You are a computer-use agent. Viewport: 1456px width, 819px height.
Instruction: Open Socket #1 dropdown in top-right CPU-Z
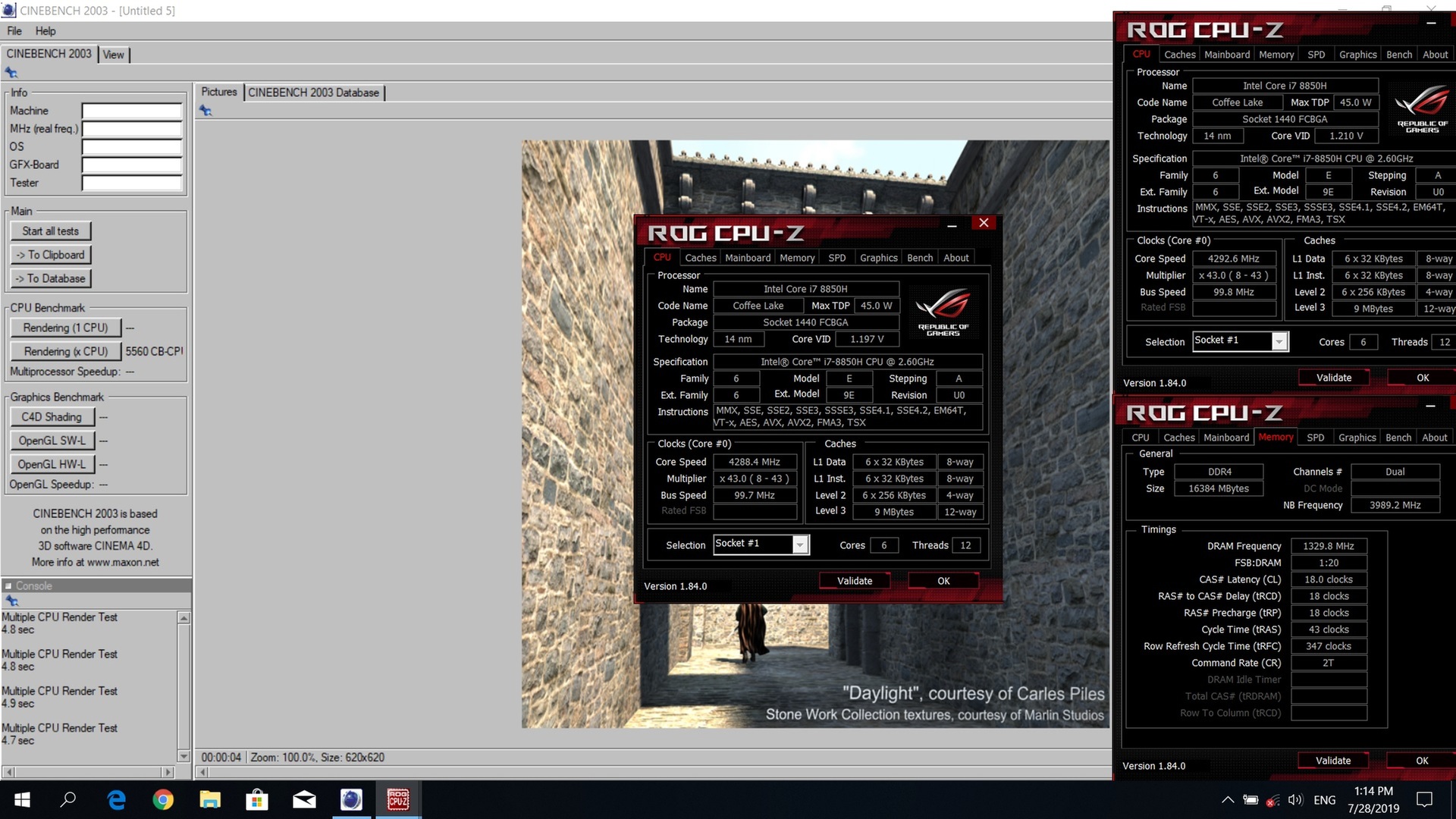(1279, 341)
